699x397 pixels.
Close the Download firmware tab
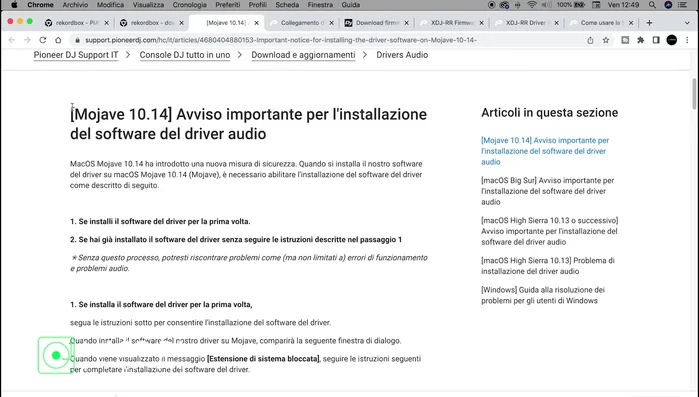click(x=406, y=23)
